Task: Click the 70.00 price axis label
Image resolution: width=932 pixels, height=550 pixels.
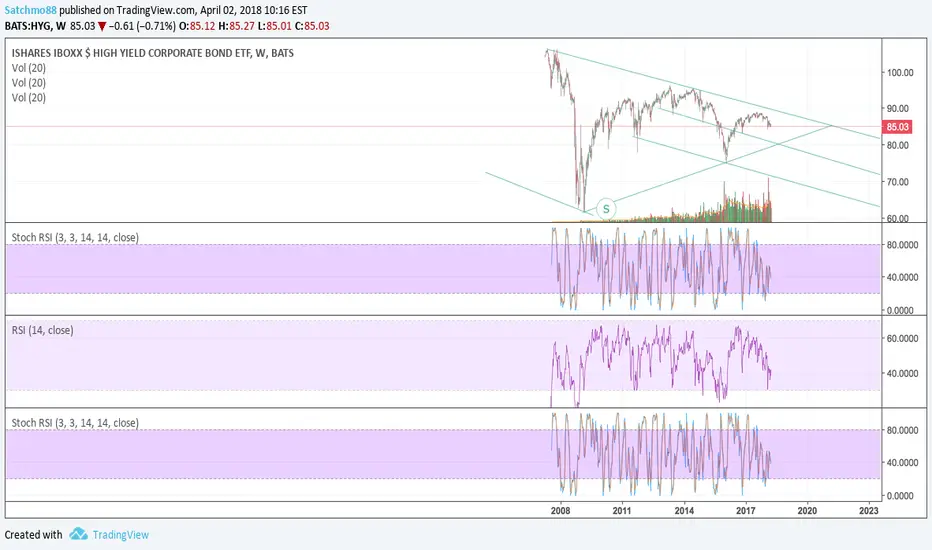Action: (898, 182)
